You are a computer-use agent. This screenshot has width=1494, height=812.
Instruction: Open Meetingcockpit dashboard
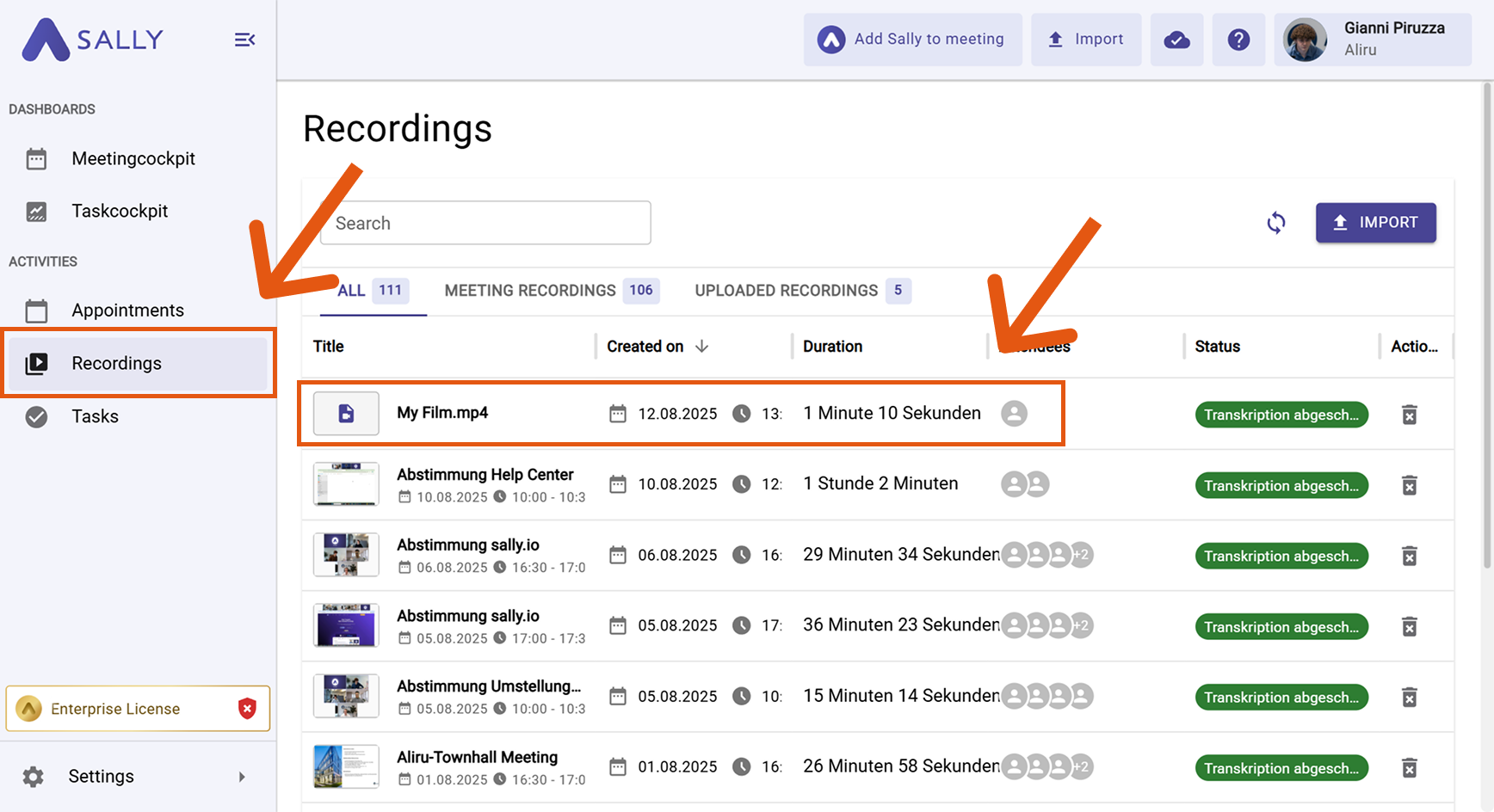coord(133,158)
